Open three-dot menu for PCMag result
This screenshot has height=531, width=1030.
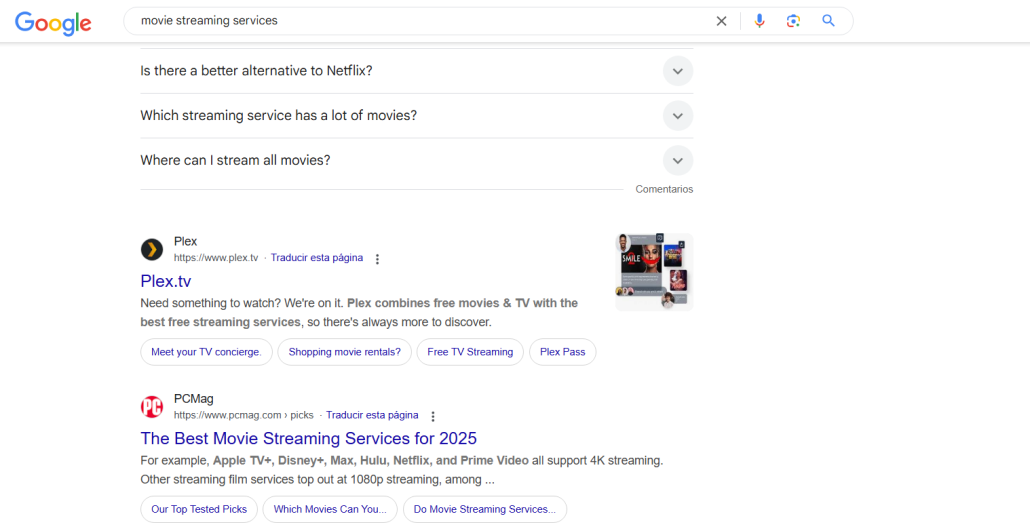coord(432,416)
